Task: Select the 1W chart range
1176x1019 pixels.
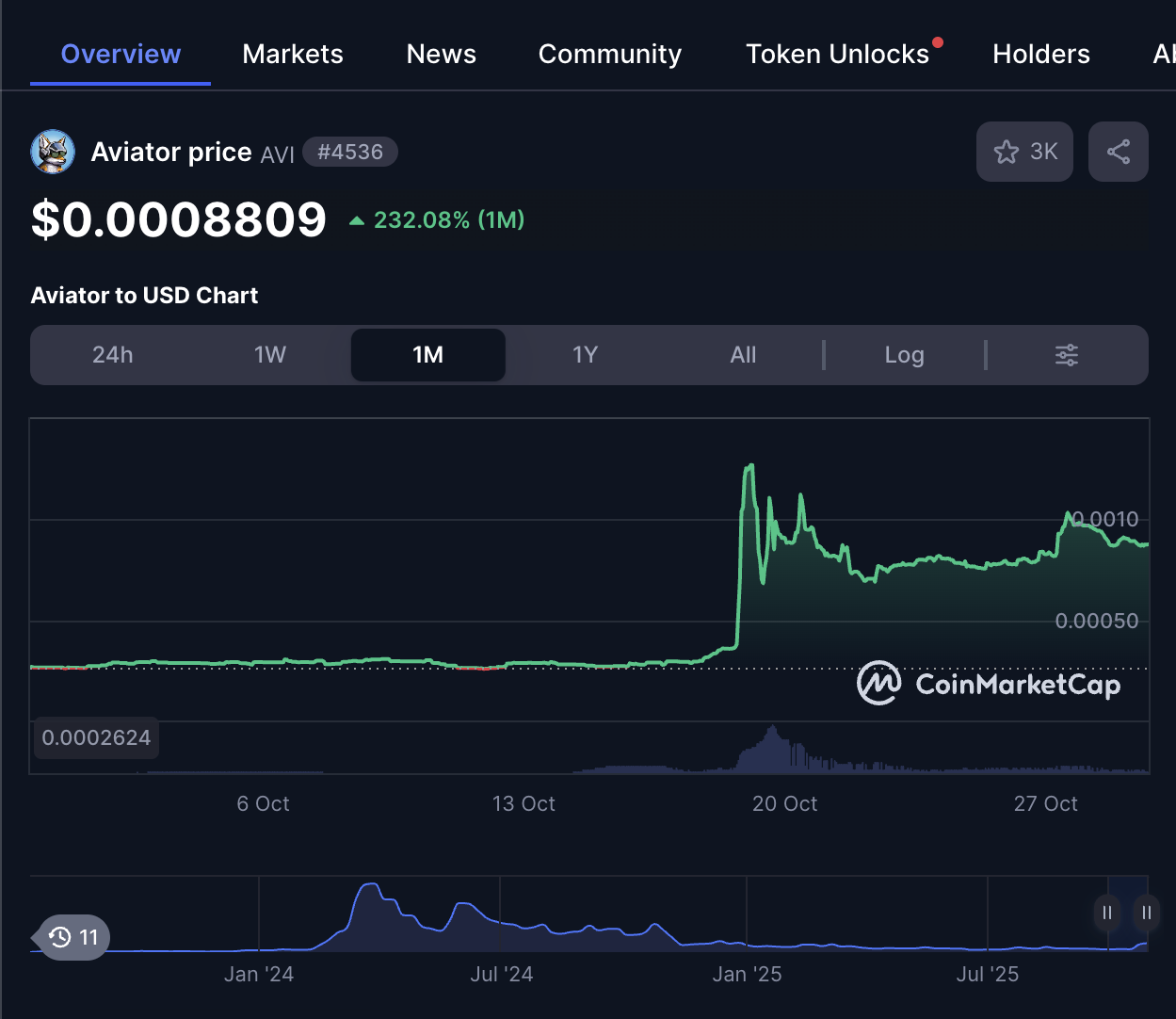Action: coord(270,355)
